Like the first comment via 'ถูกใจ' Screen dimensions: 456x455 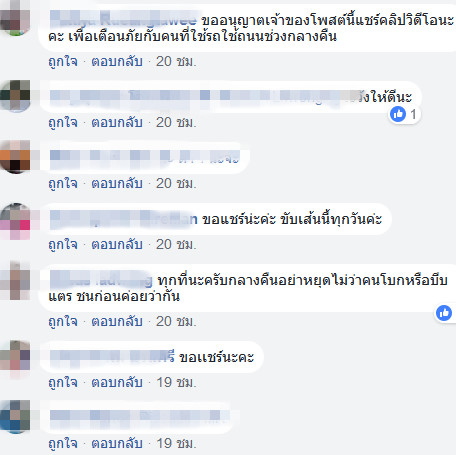pyautogui.click(x=63, y=62)
